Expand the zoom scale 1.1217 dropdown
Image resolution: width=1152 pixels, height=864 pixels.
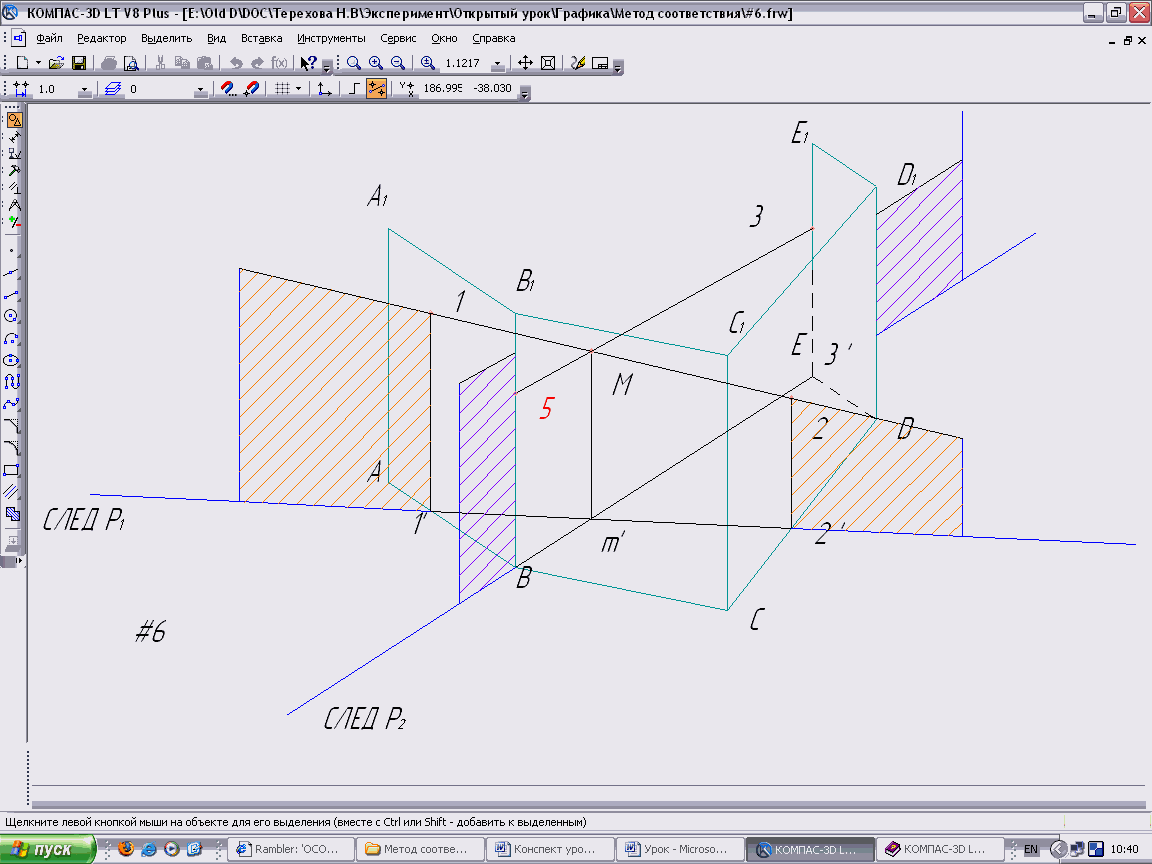[497, 64]
